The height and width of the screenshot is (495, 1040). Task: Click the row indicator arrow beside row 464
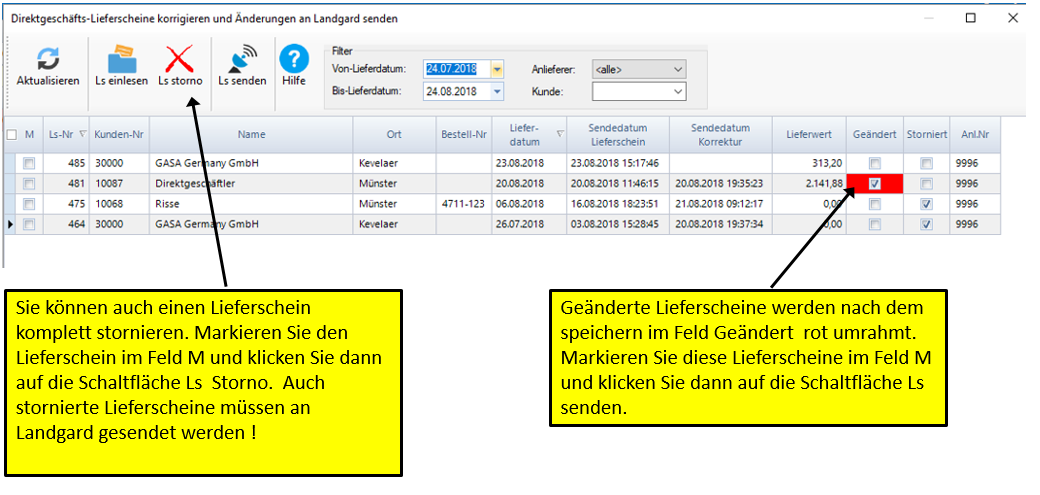(x=10, y=224)
